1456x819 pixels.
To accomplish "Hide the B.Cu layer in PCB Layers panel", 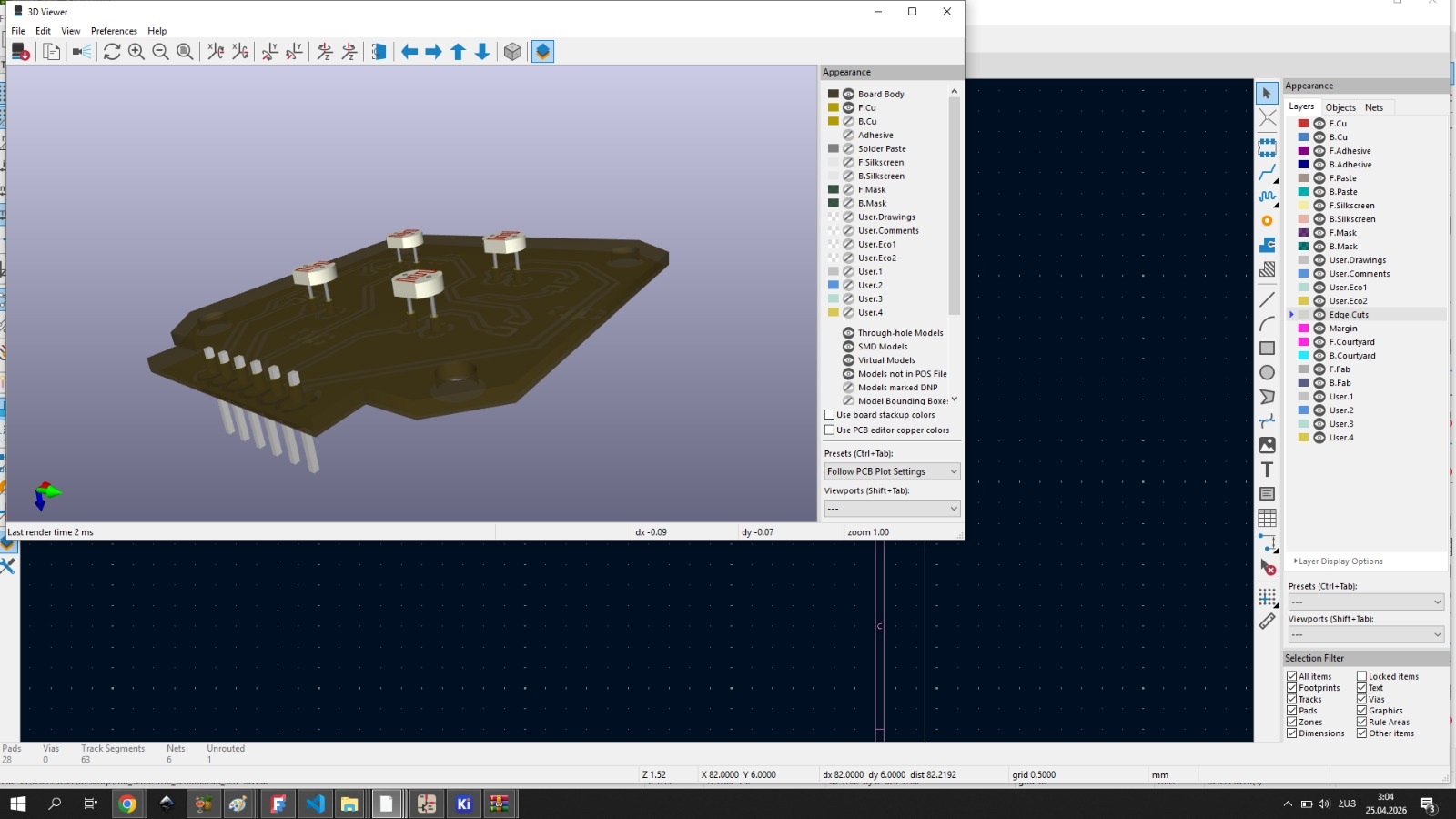I will [x=1319, y=137].
